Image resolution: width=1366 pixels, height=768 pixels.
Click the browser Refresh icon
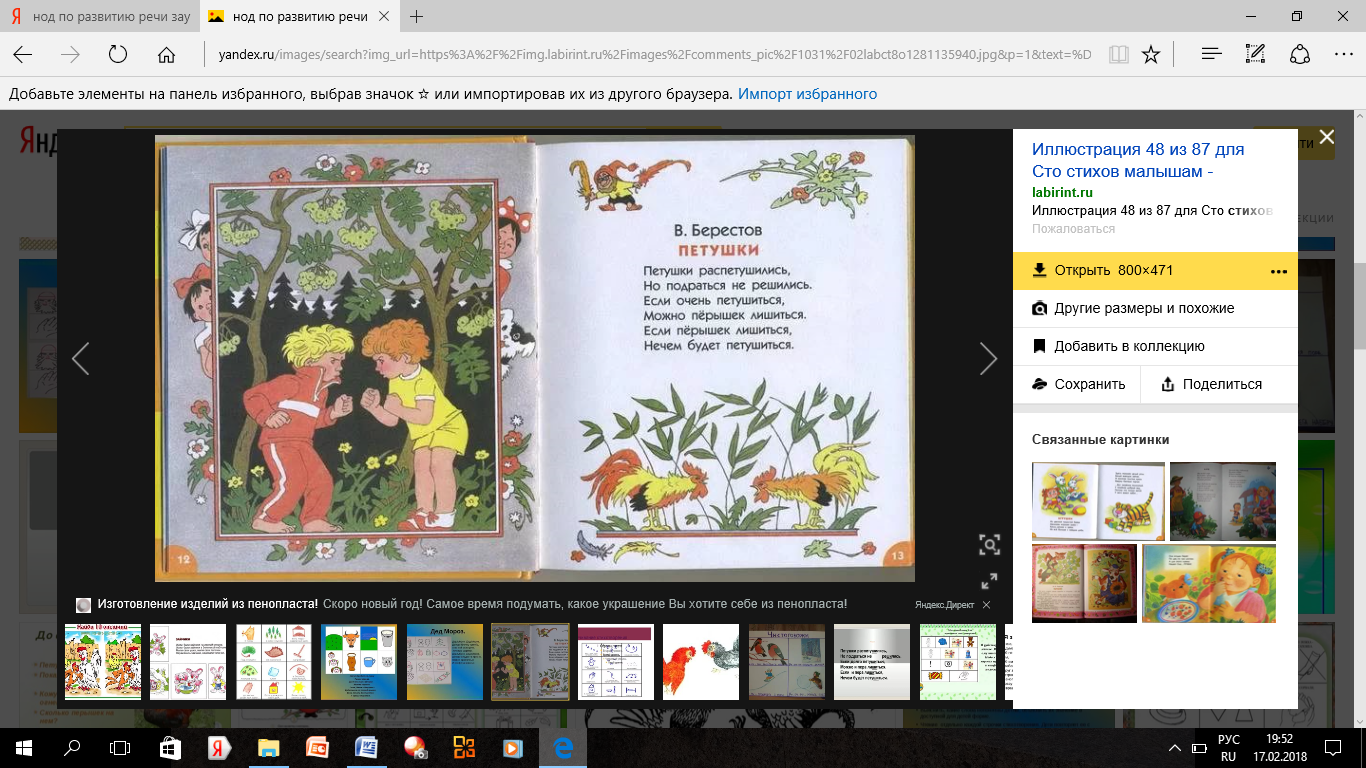(x=118, y=54)
